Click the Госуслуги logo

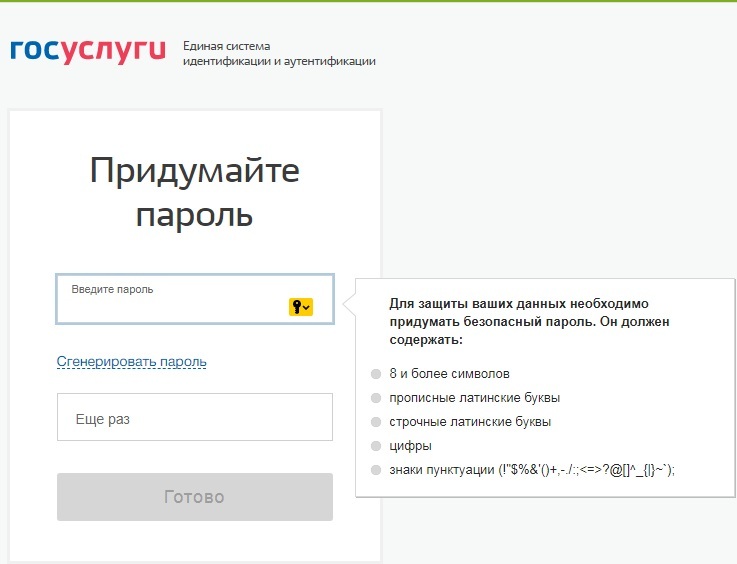[88, 51]
